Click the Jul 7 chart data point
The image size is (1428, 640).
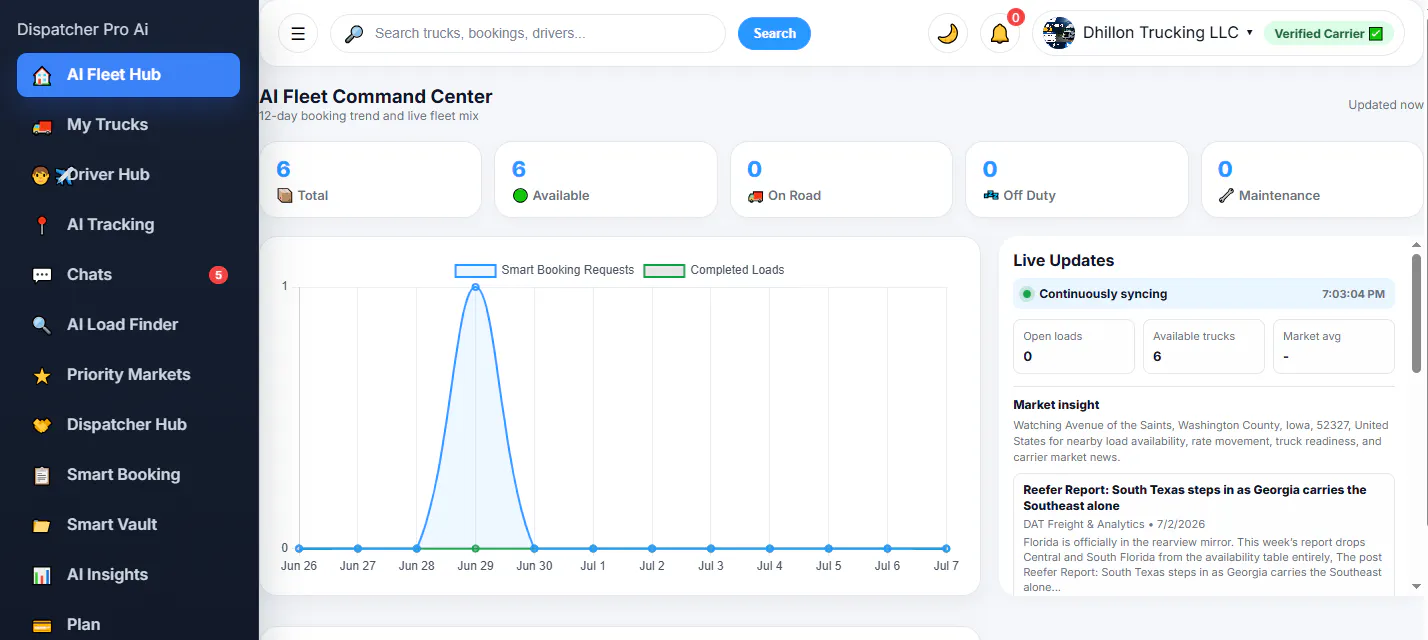coord(946,548)
